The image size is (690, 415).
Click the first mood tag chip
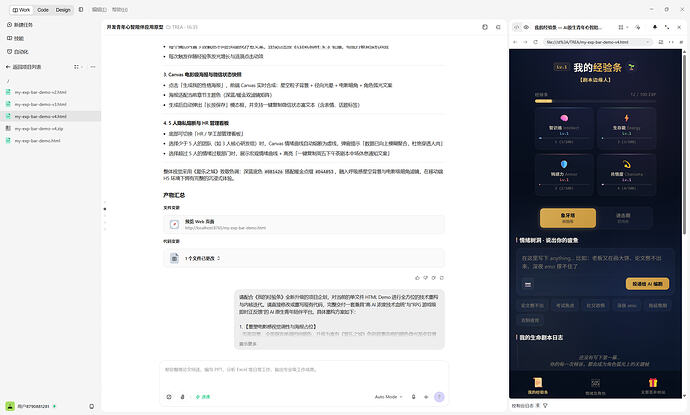pos(532,305)
